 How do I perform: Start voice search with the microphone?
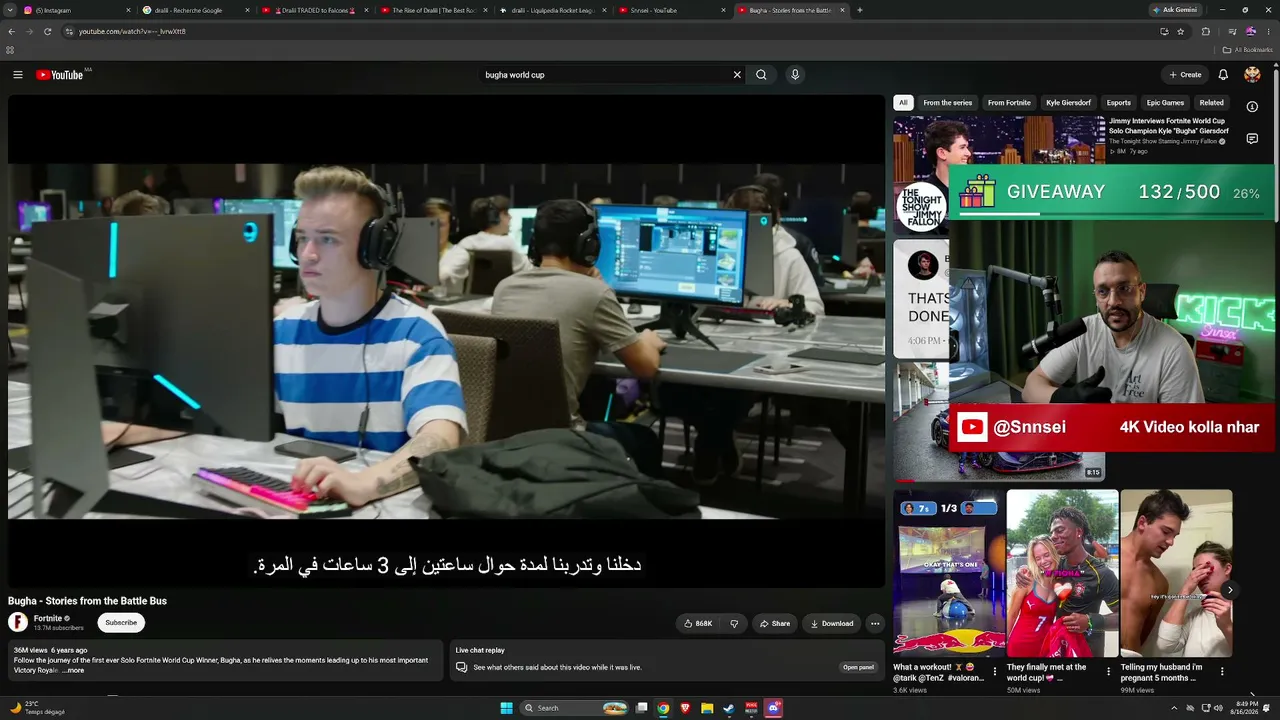tap(795, 75)
